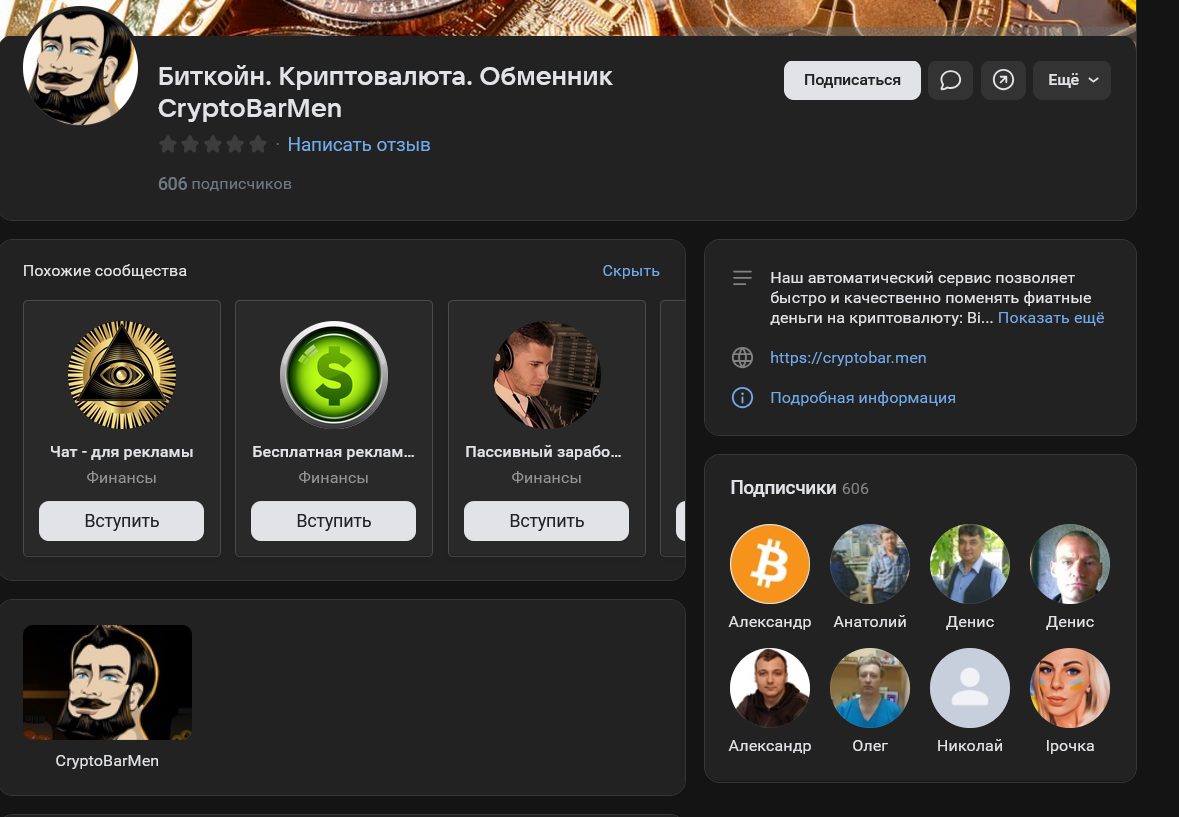The height and width of the screenshot is (817, 1179).
Task: Hide similar communities via Скрыть
Action: [x=631, y=271]
